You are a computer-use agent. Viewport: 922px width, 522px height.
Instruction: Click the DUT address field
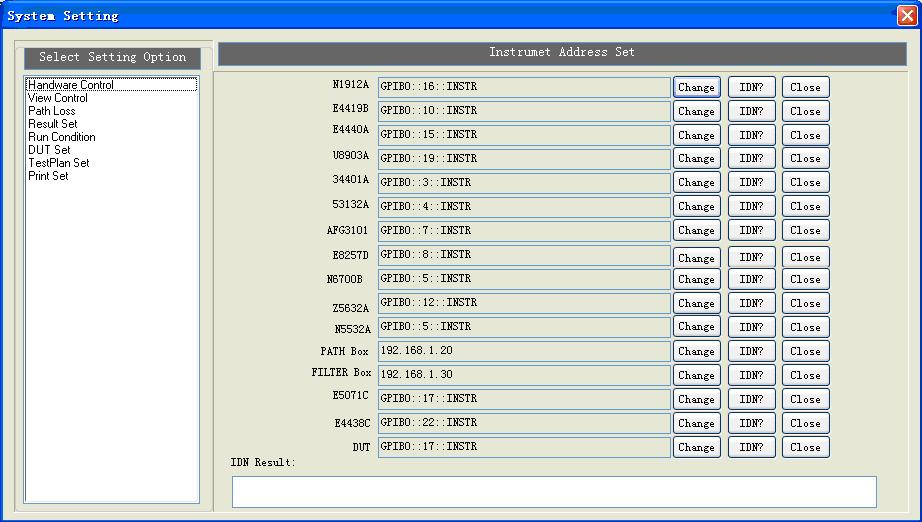pyautogui.click(x=524, y=447)
